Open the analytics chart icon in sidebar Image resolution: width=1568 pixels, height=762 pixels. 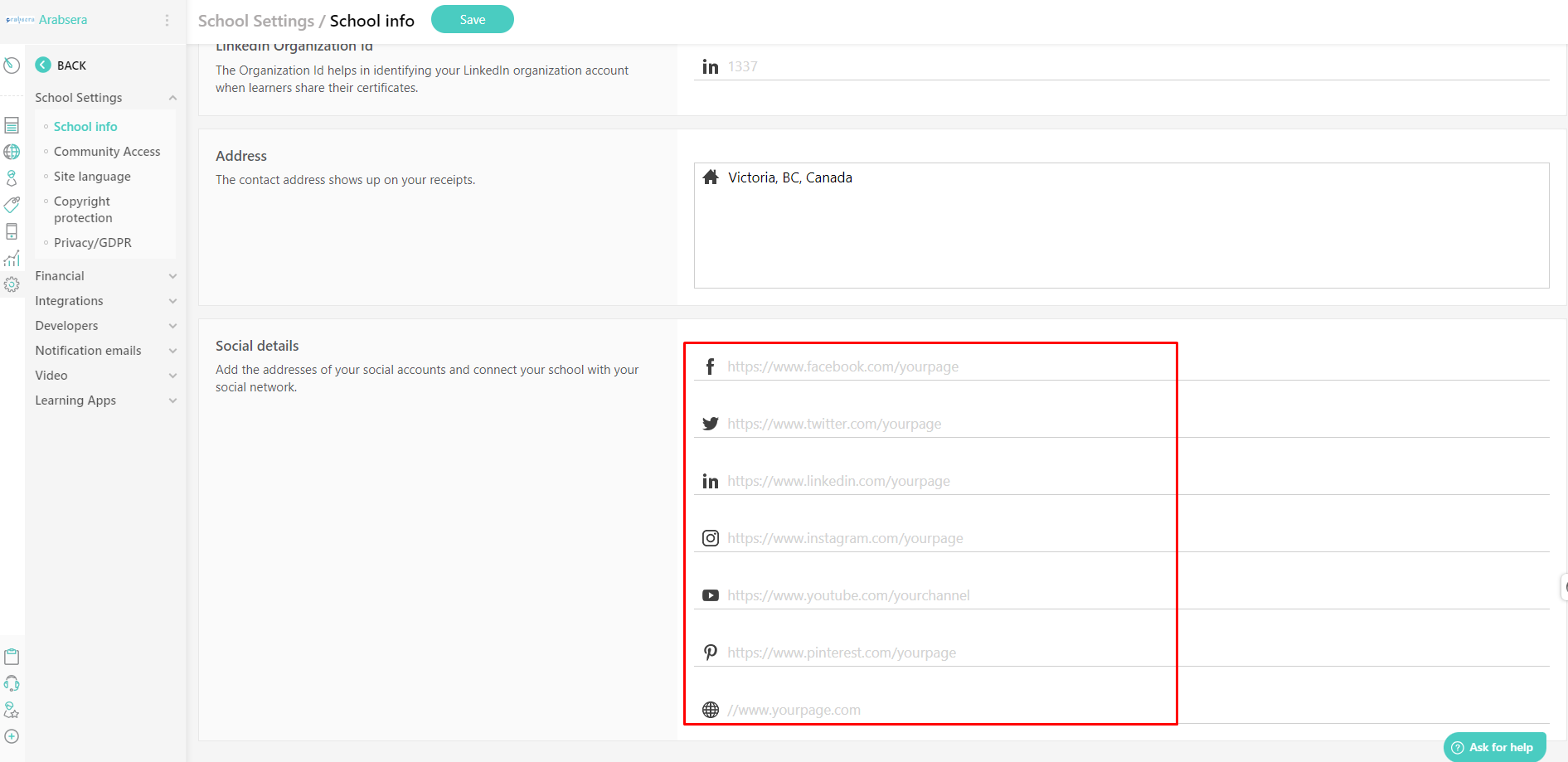[12, 259]
